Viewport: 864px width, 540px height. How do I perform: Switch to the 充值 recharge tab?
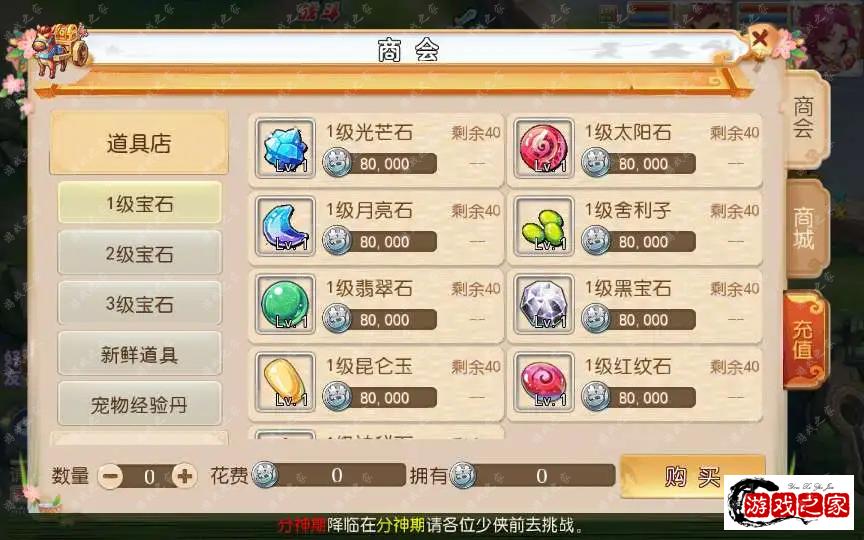click(x=804, y=339)
